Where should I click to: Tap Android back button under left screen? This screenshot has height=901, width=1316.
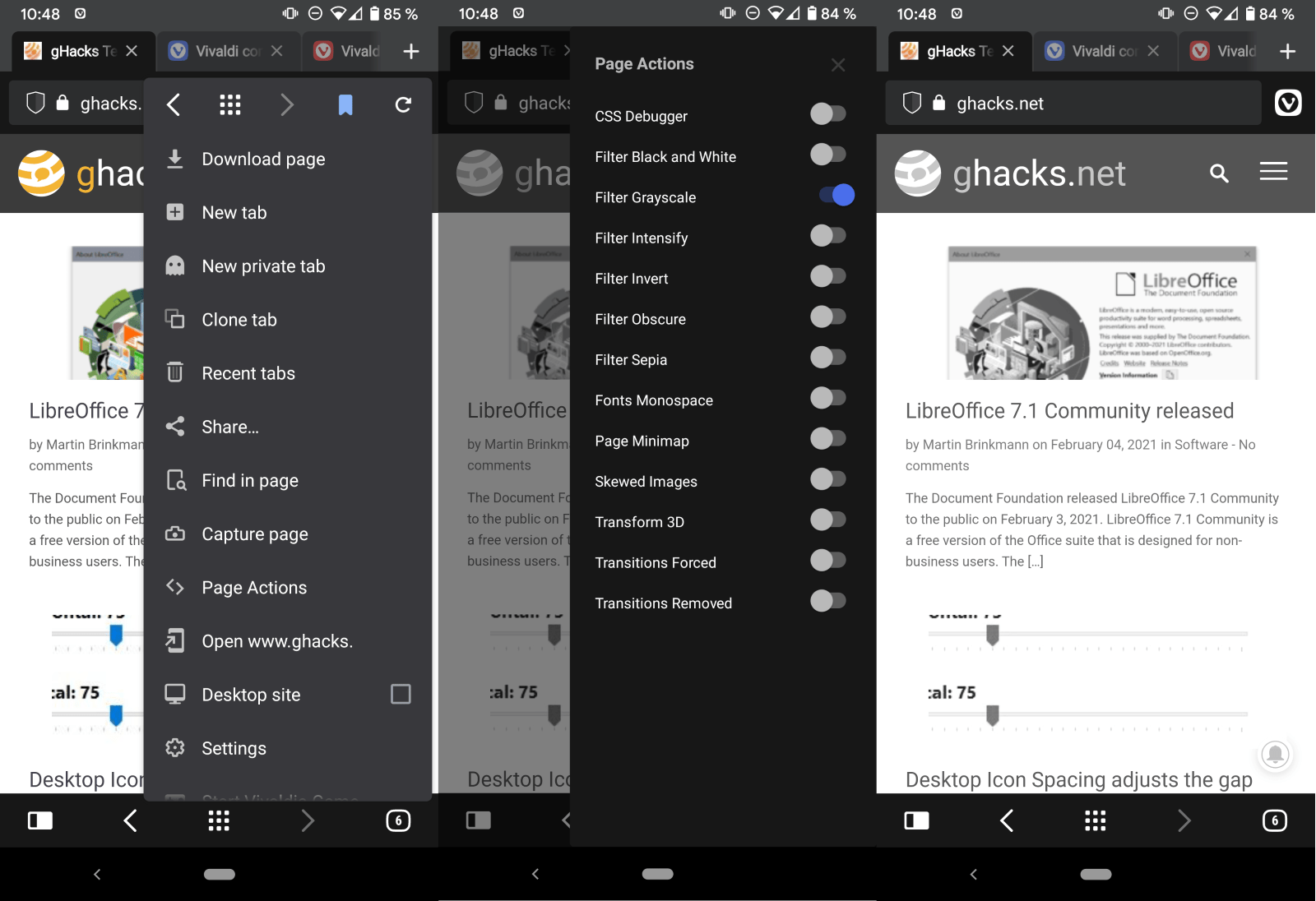point(97,874)
